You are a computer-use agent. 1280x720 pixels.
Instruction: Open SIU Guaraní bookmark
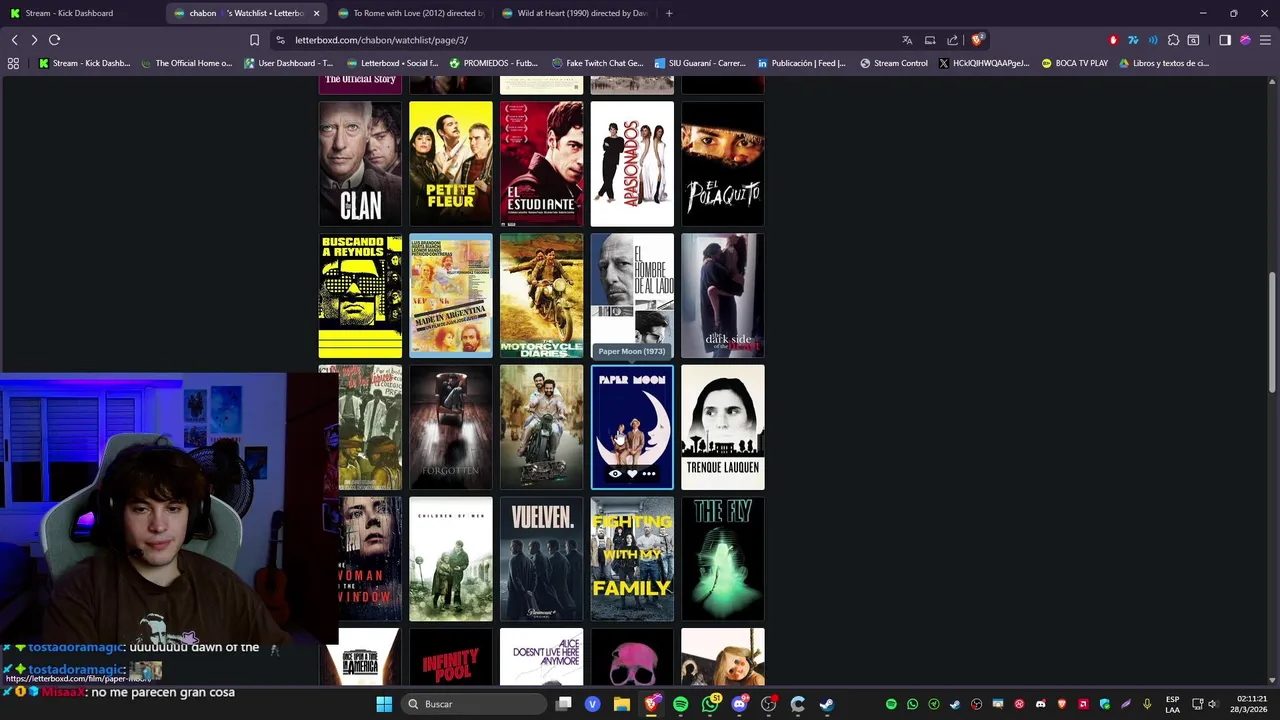700,63
